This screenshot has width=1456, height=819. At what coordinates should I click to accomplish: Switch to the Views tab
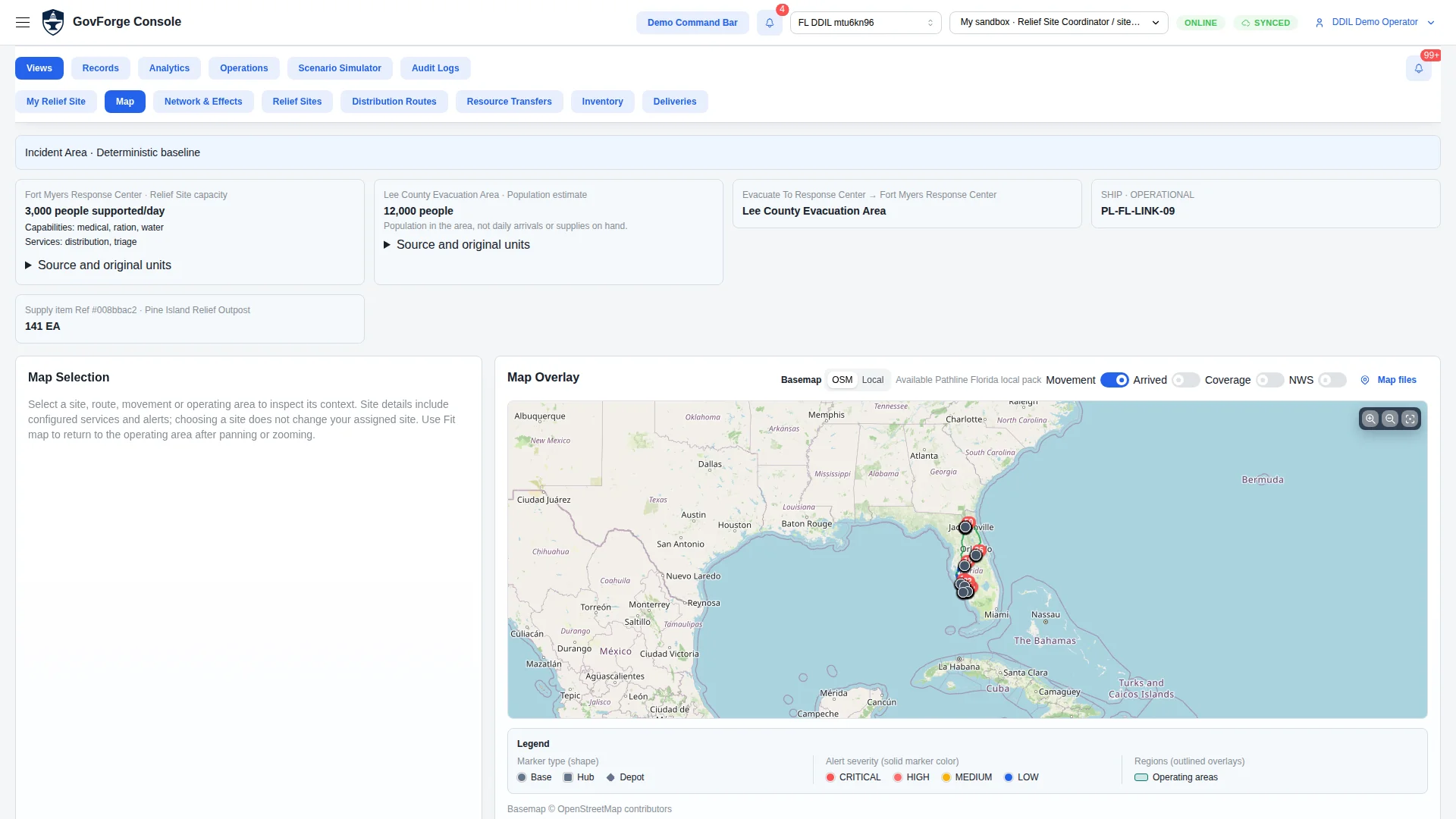pyautogui.click(x=39, y=68)
